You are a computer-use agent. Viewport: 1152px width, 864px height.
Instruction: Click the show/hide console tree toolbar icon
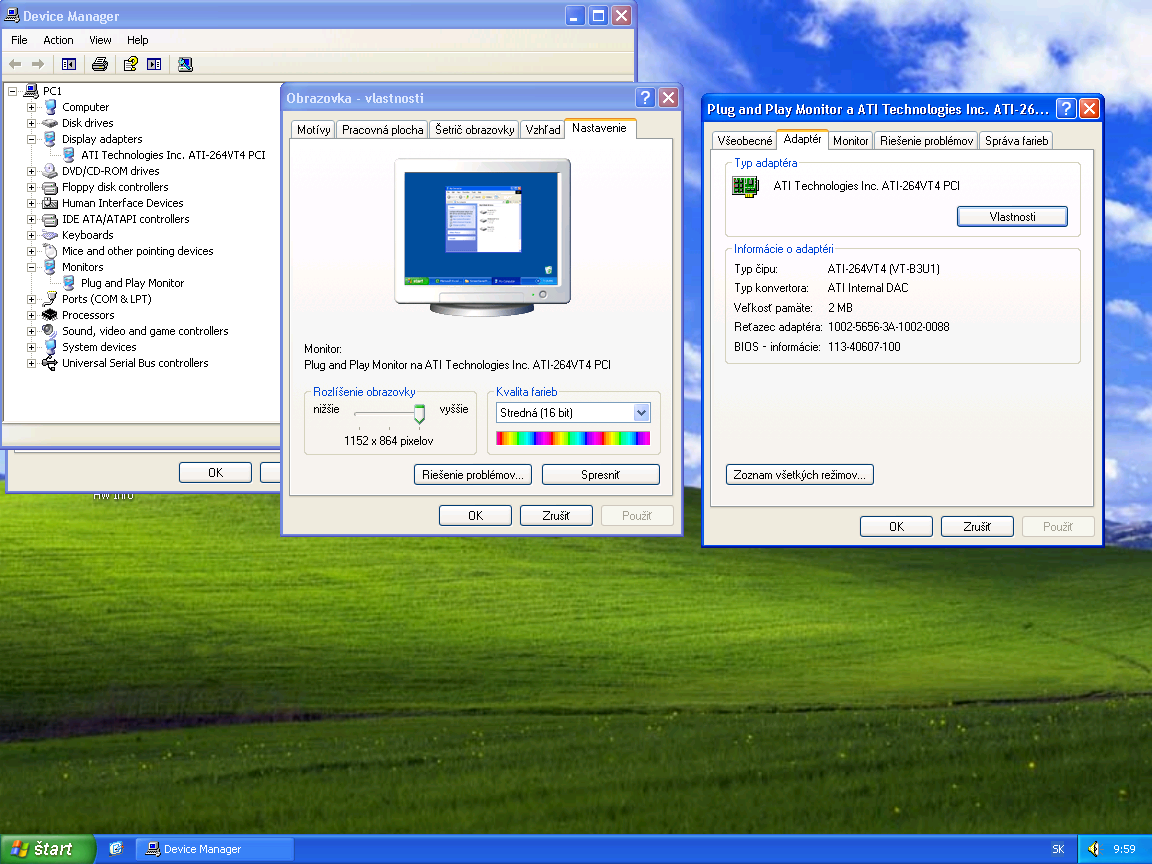[69, 65]
